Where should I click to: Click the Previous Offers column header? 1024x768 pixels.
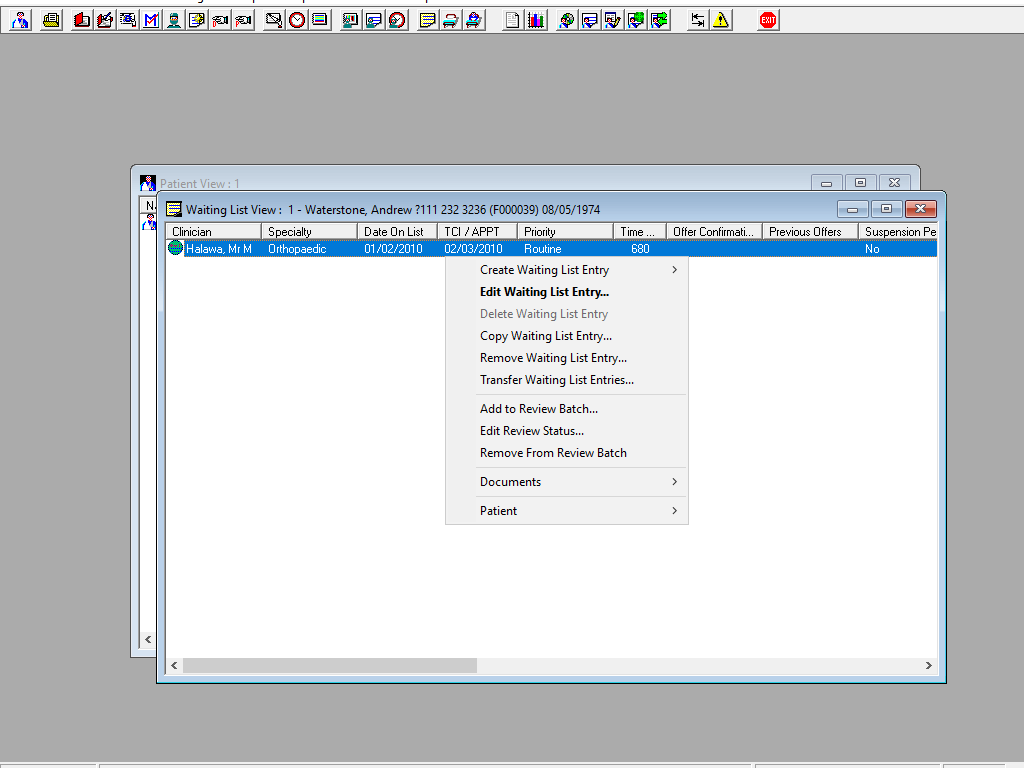coord(810,232)
